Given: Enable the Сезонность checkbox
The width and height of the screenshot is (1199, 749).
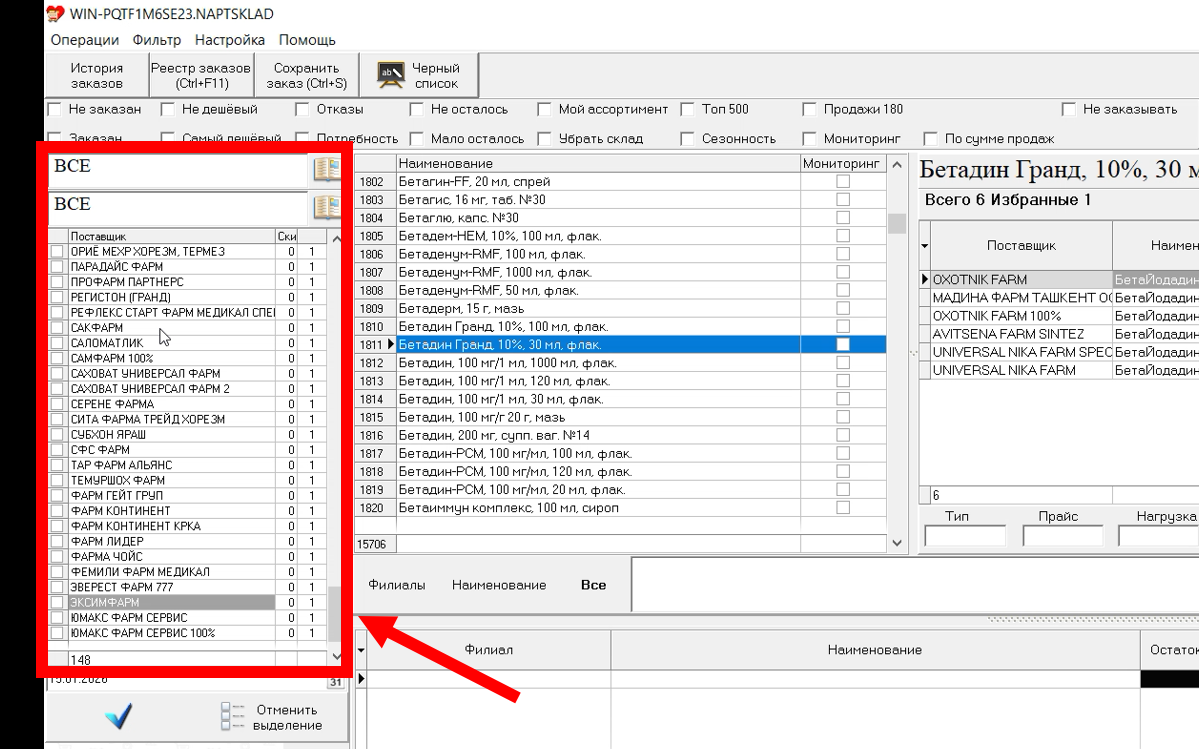Looking at the screenshot, I should point(687,138).
